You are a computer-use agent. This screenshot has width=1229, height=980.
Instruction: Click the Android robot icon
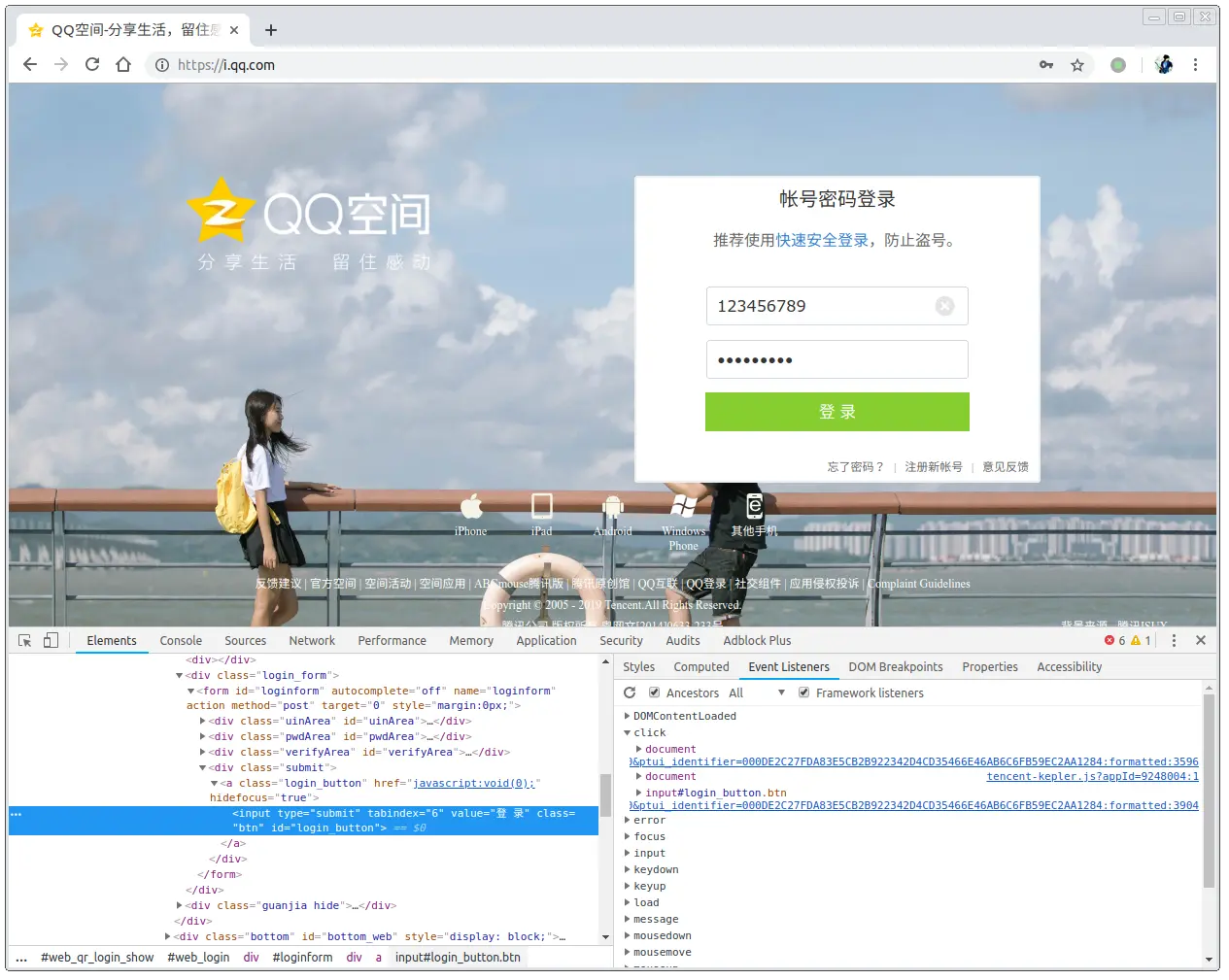click(613, 506)
